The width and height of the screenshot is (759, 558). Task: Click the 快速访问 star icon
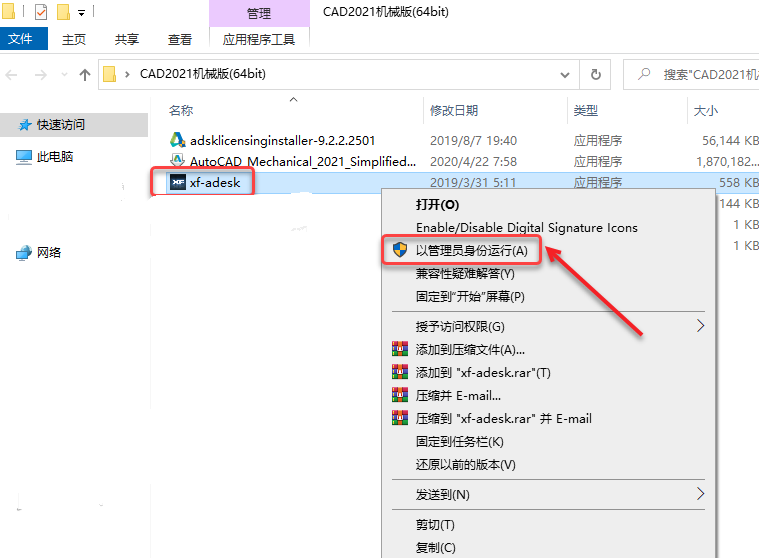pos(25,125)
